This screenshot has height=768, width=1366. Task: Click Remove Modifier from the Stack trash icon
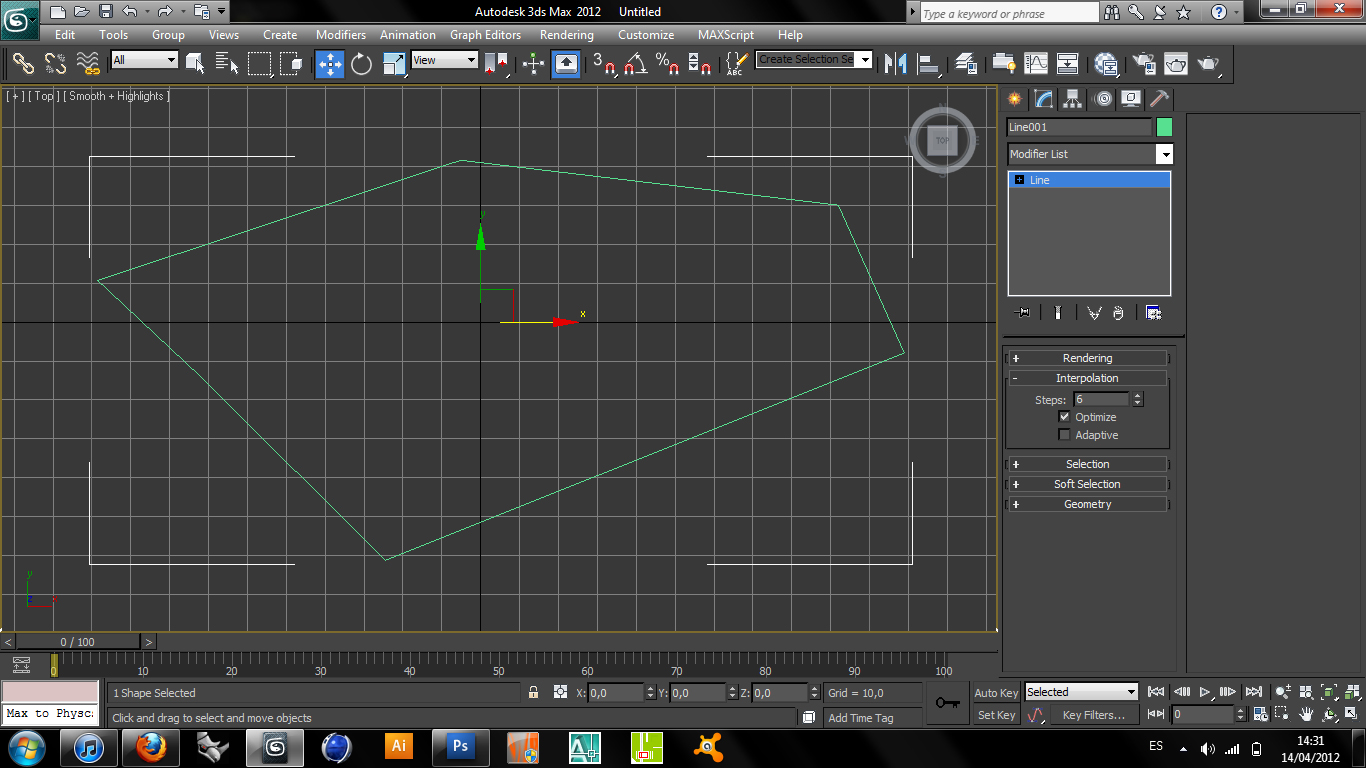(x=1118, y=313)
